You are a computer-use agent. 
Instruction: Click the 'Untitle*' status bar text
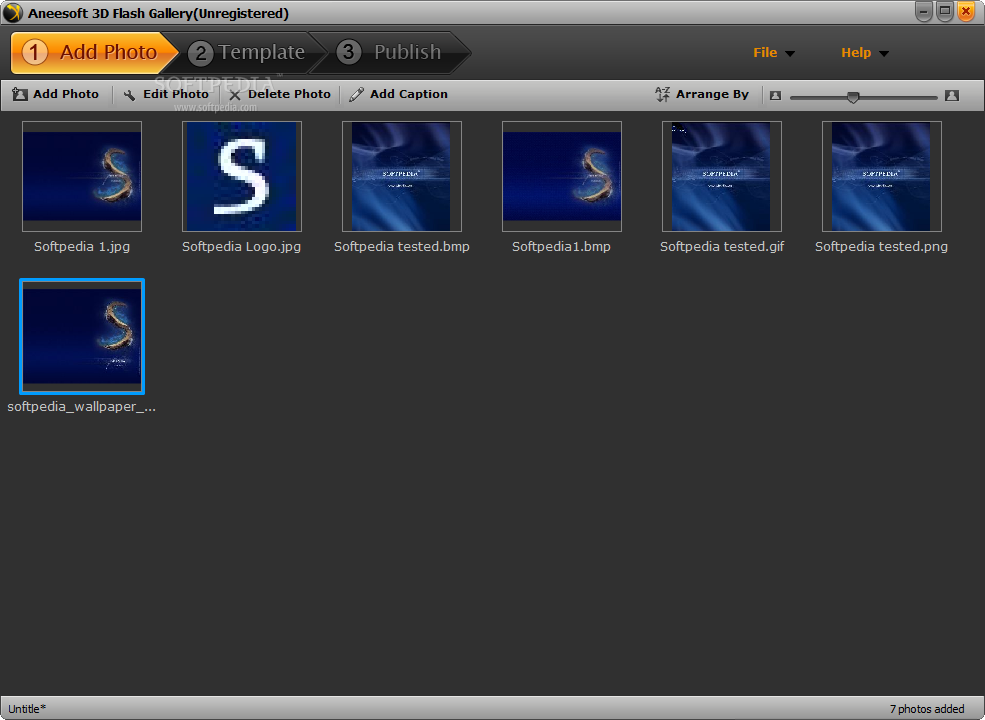tap(27, 709)
